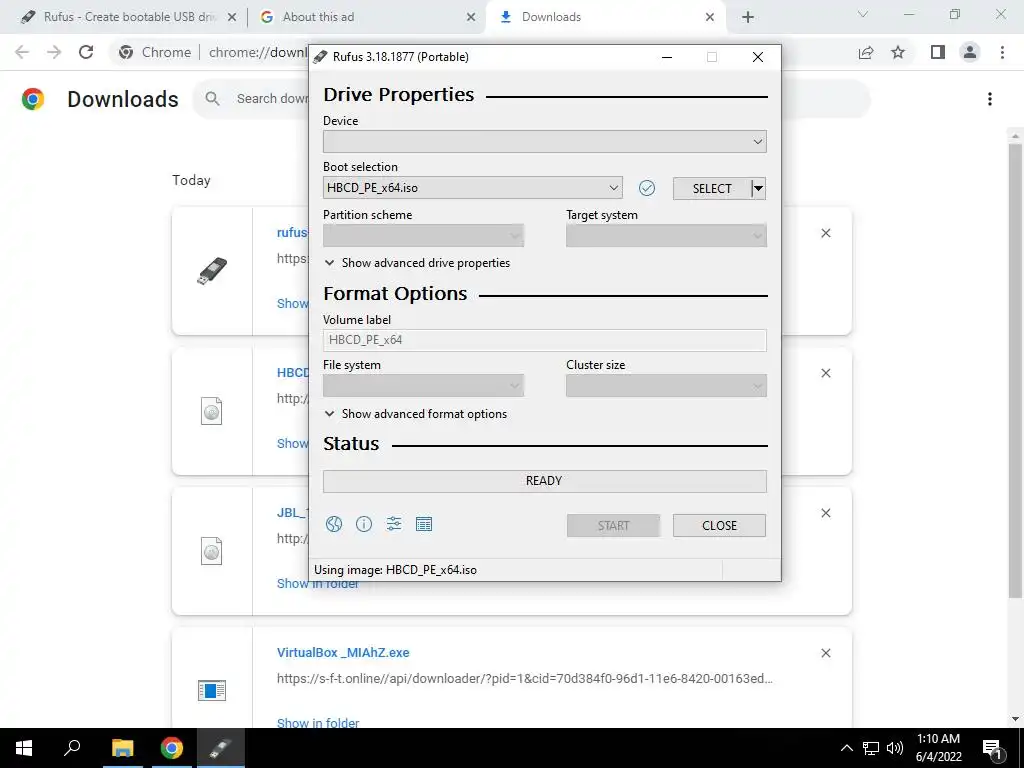Close the Rufus browser tab

(x=232, y=17)
